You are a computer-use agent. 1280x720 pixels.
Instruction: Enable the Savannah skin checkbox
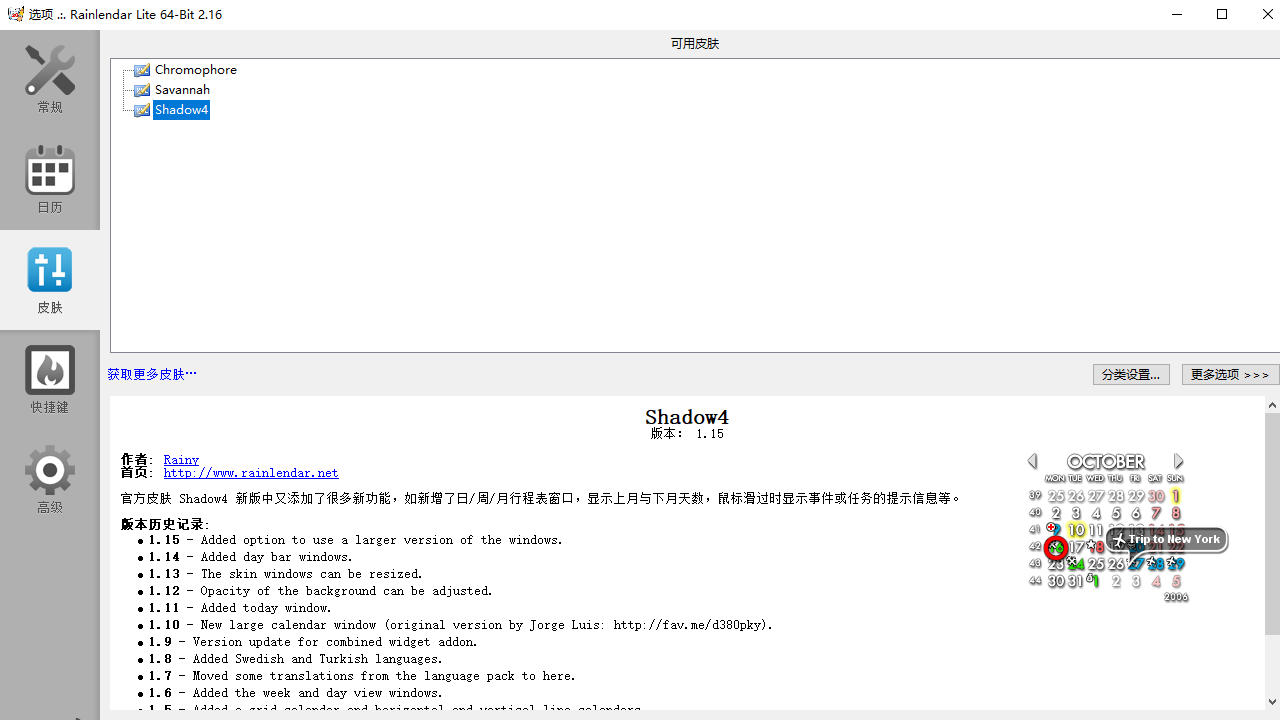[141, 90]
